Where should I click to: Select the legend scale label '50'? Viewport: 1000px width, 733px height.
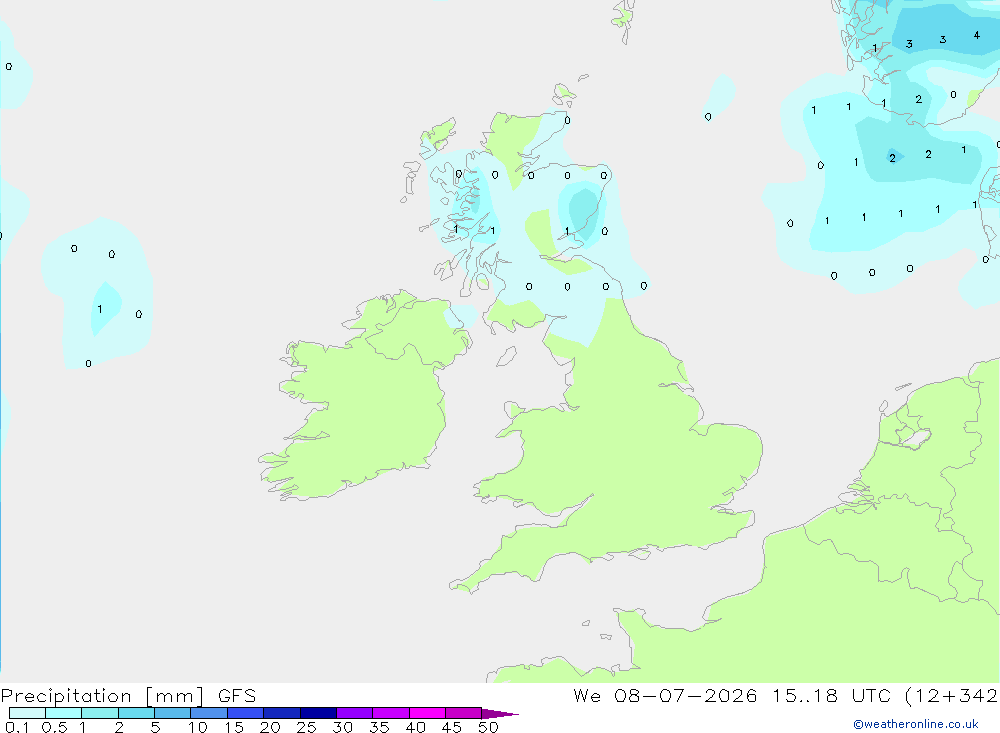coord(488,727)
